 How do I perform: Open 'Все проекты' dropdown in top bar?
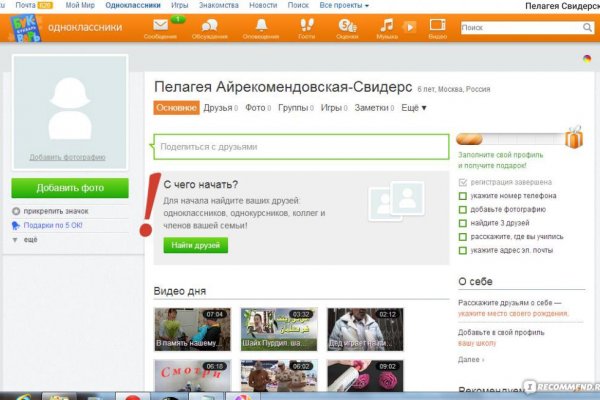click(x=344, y=5)
